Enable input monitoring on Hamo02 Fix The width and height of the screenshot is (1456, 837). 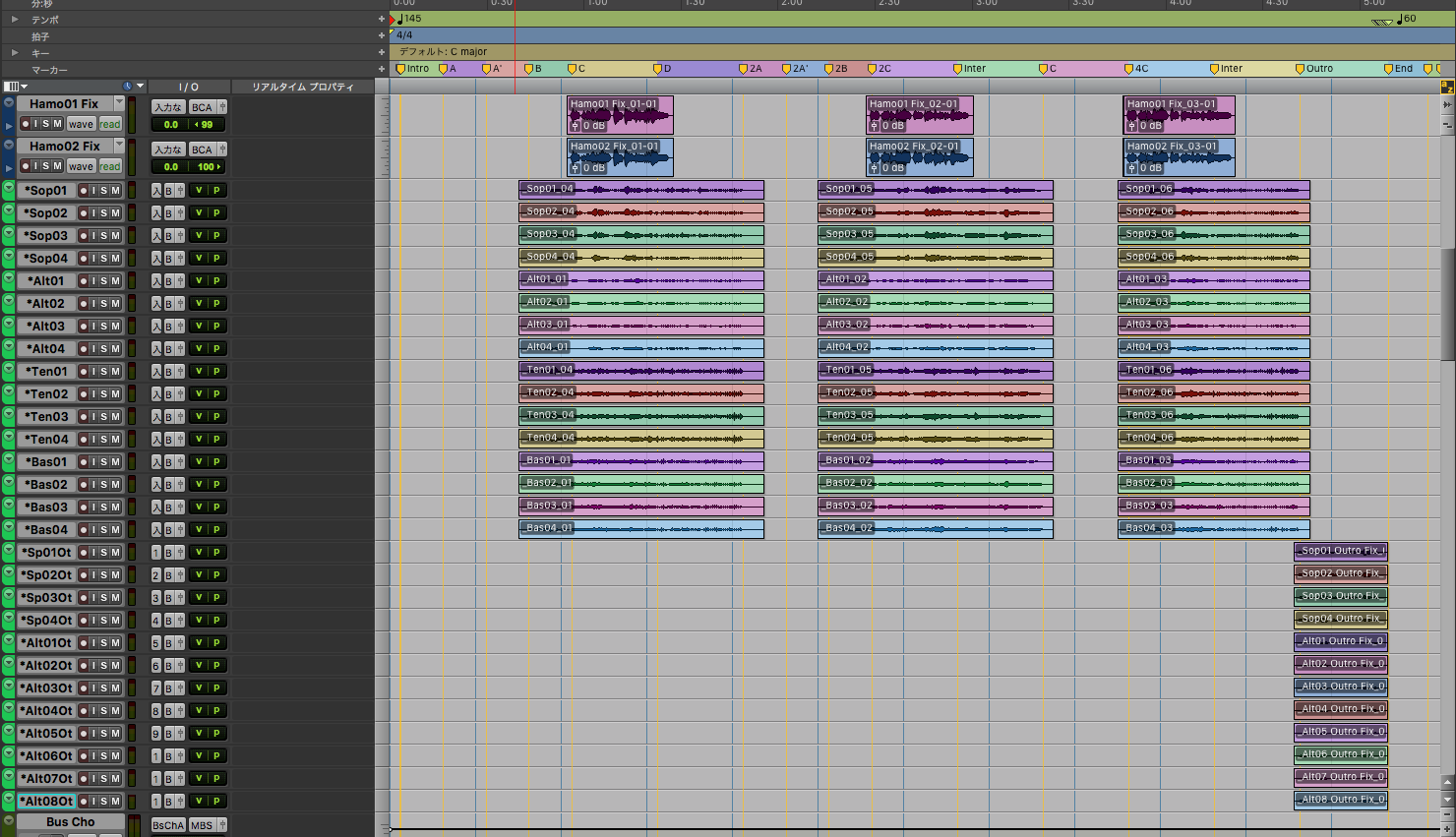35,166
